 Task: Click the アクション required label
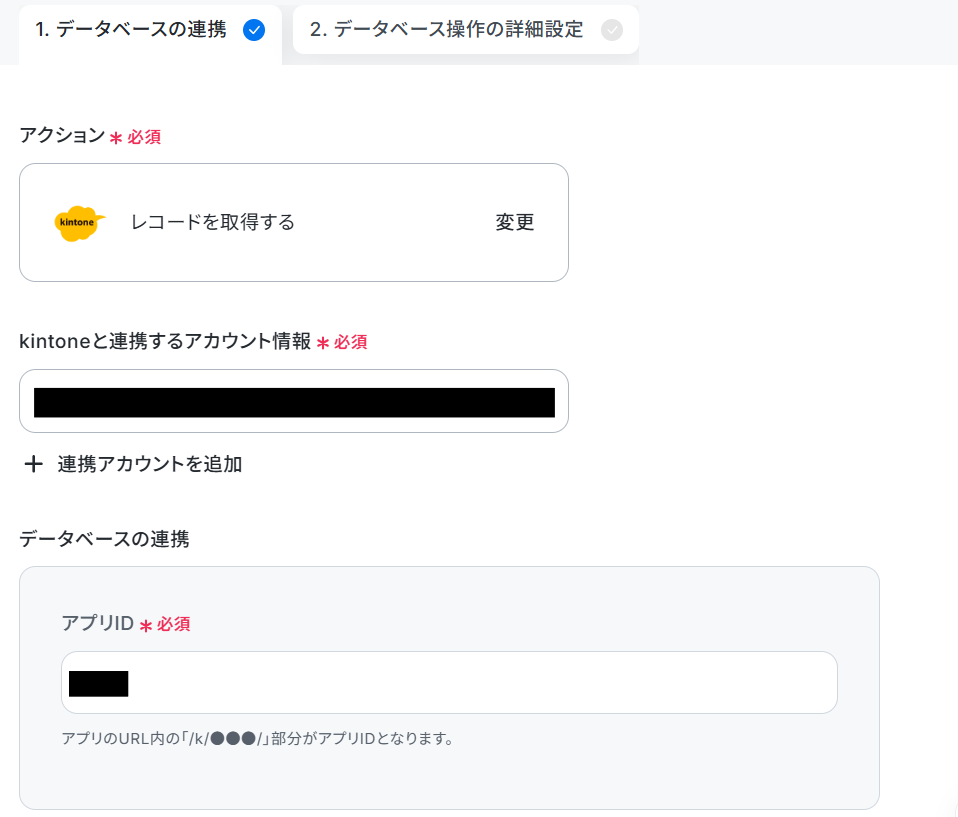click(x=62, y=135)
